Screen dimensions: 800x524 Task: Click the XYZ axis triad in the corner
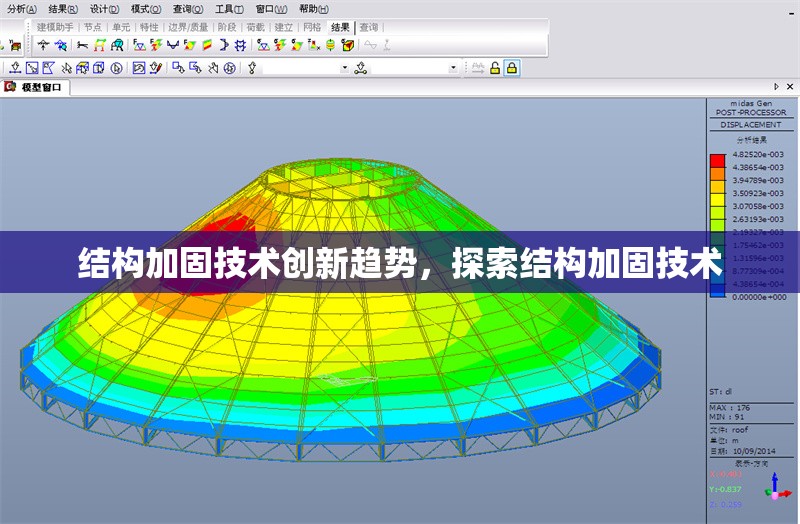[x=774, y=488]
